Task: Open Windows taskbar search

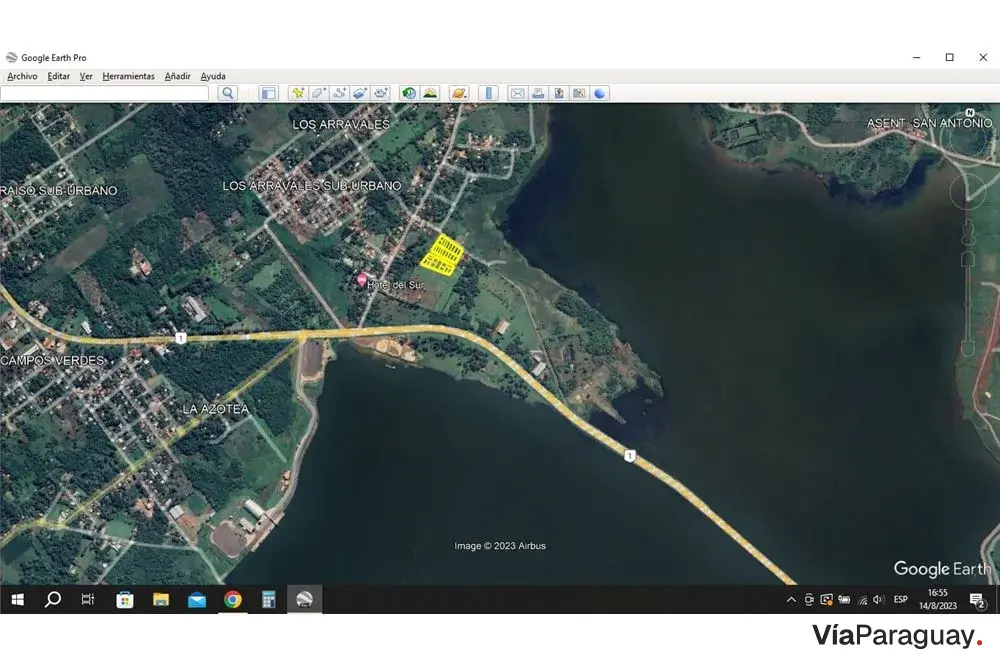Action: point(53,599)
